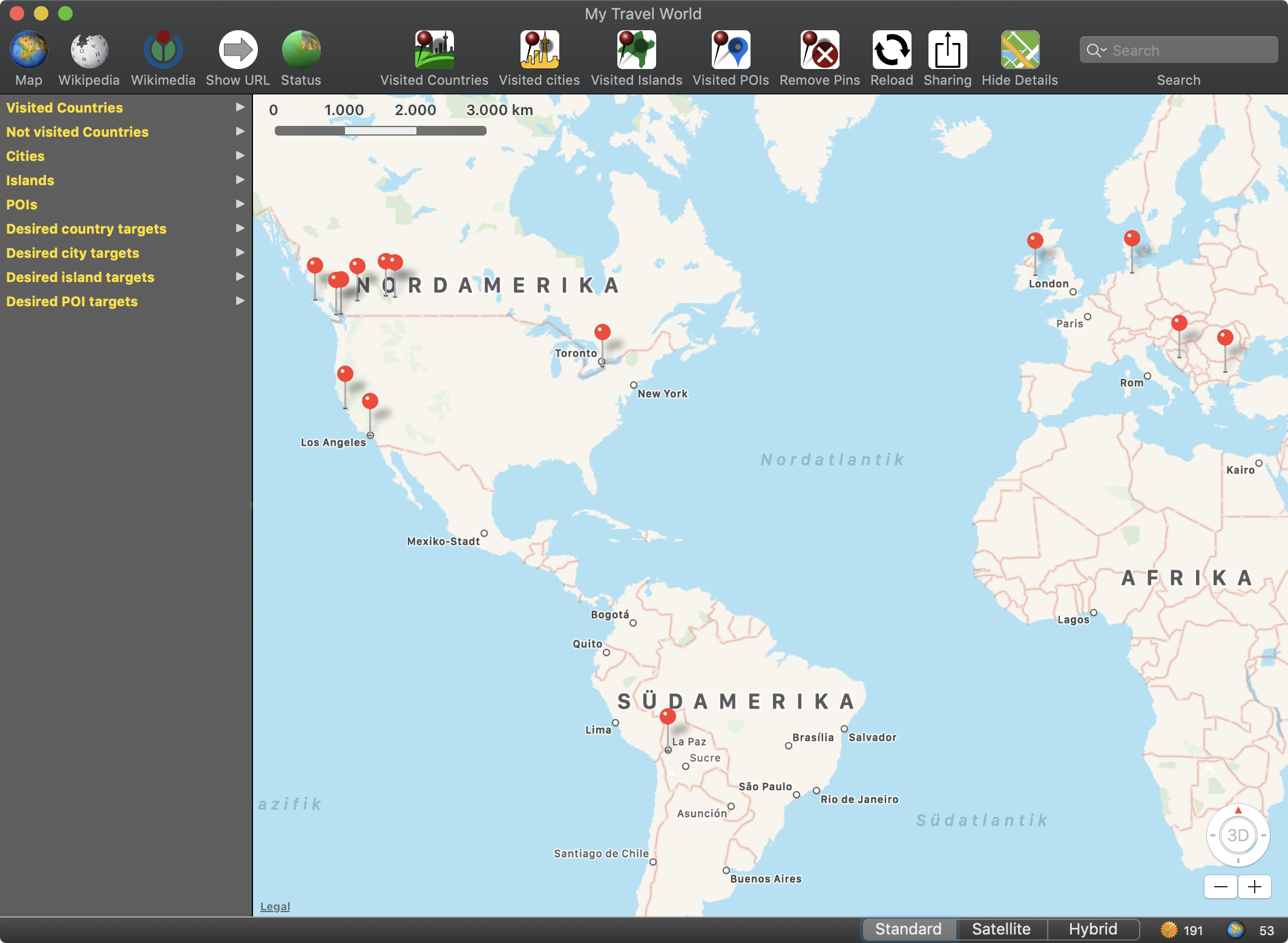Expand the Islands list arrow
The image size is (1288, 943).
click(x=240, y=180)
